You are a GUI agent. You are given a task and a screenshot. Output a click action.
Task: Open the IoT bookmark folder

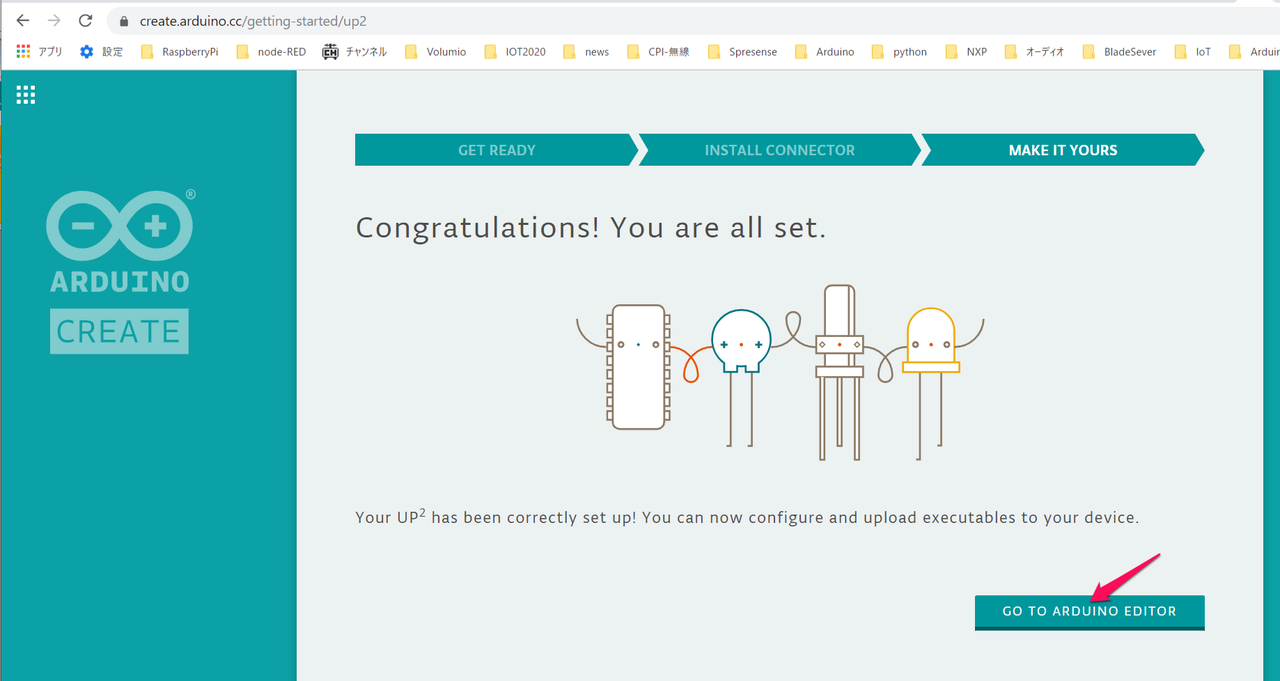pos(1192,52)
